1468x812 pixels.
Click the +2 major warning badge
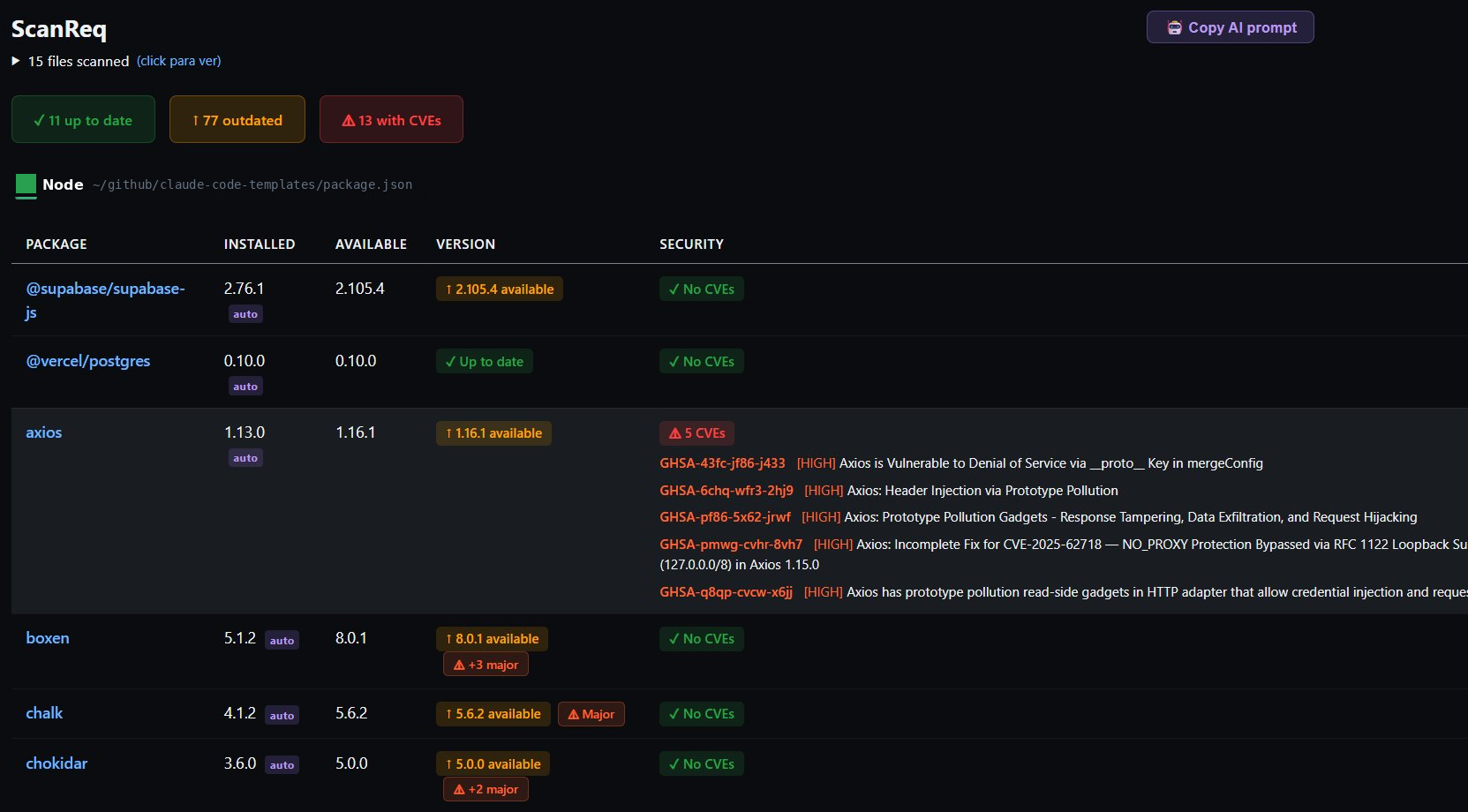click(486, 789)
